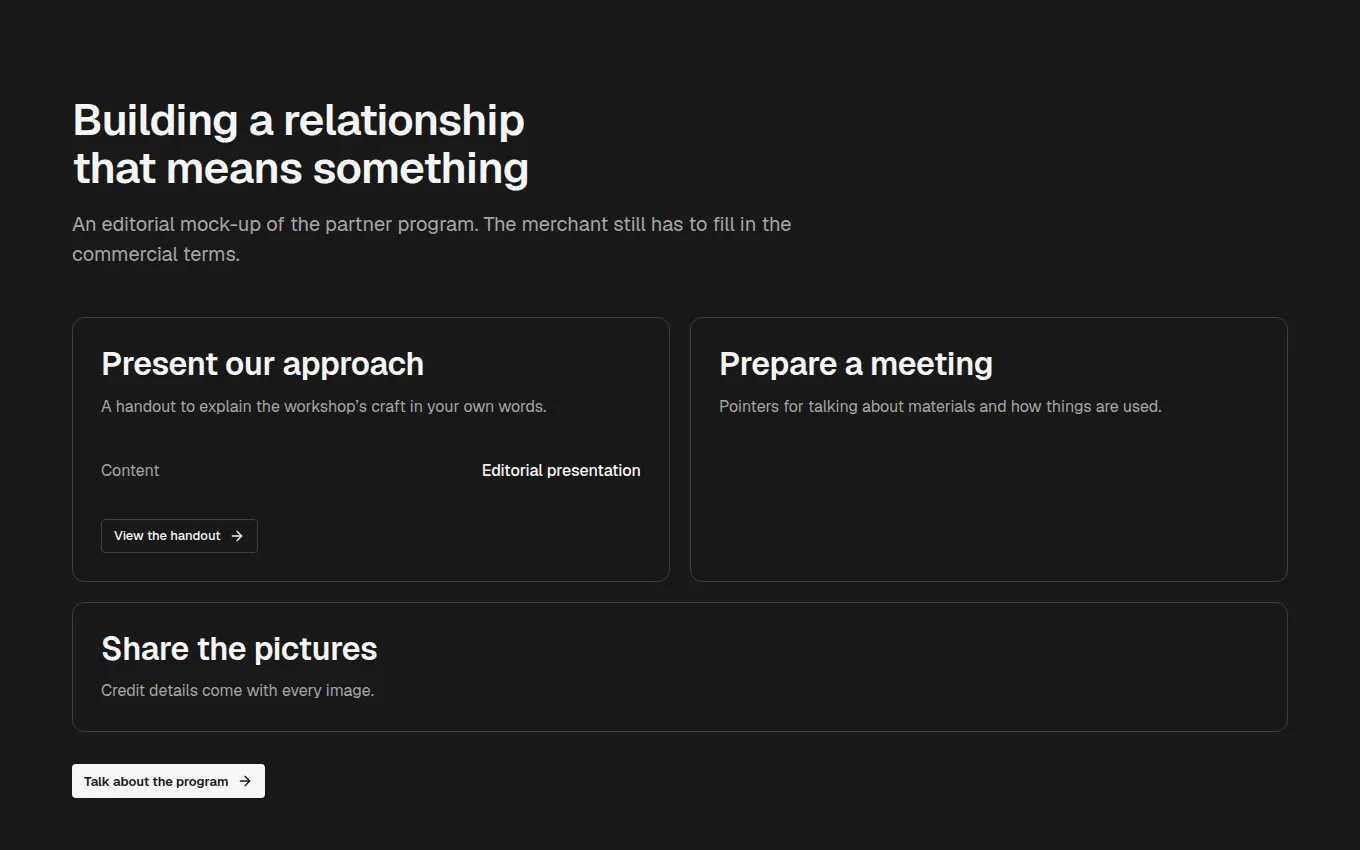
Task: Click empty area inside Prepare a meeting card
Action: tap(988, 500)
